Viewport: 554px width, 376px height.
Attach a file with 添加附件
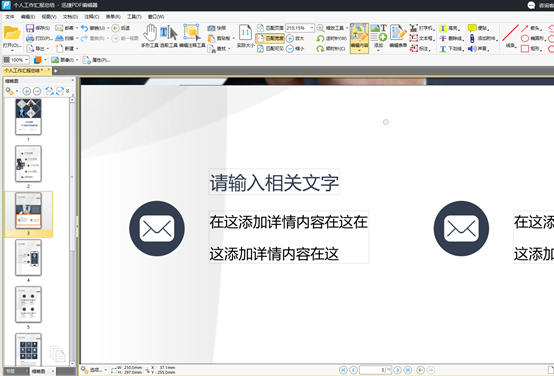(x=483, y=38)
